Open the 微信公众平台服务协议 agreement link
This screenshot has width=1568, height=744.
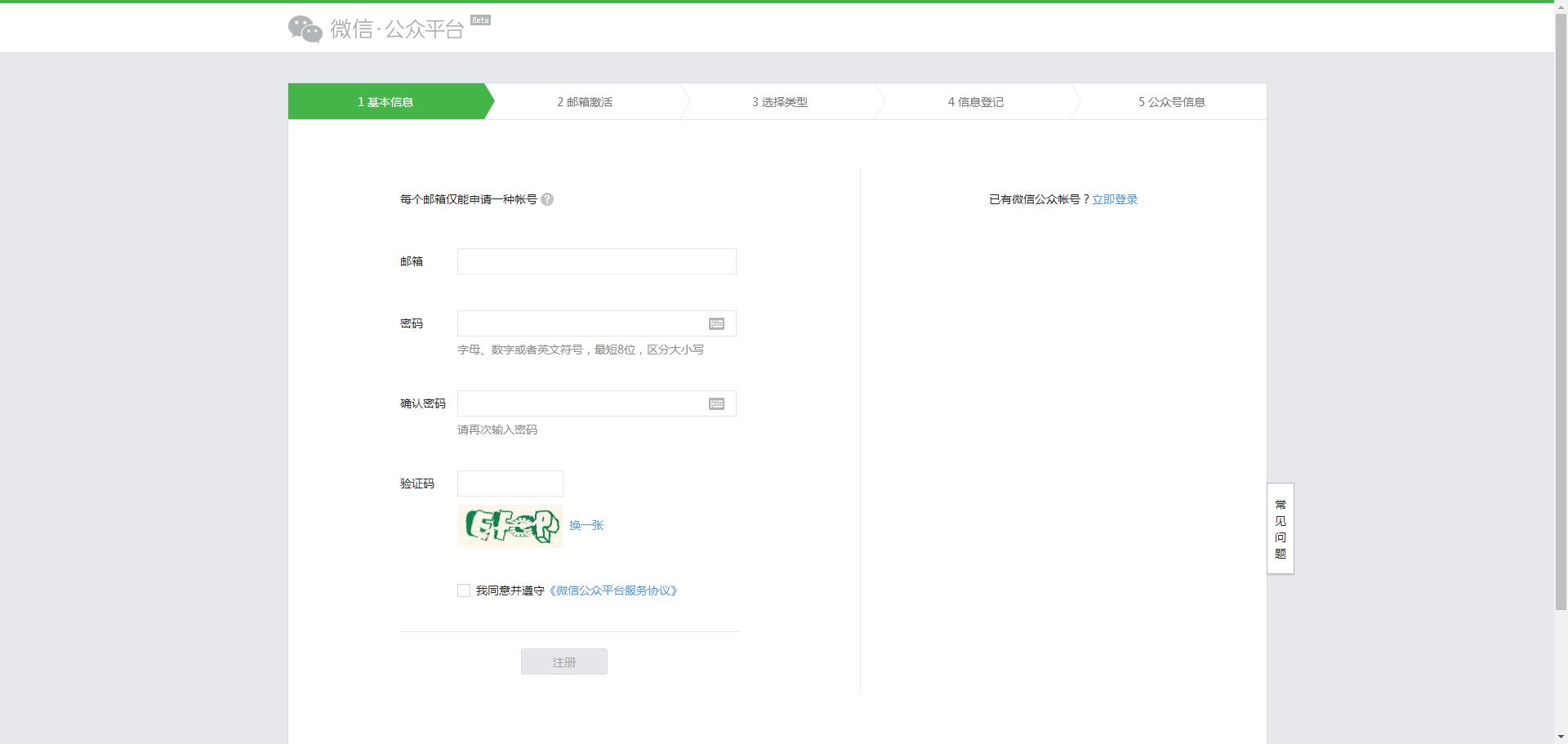click(613, 590)
